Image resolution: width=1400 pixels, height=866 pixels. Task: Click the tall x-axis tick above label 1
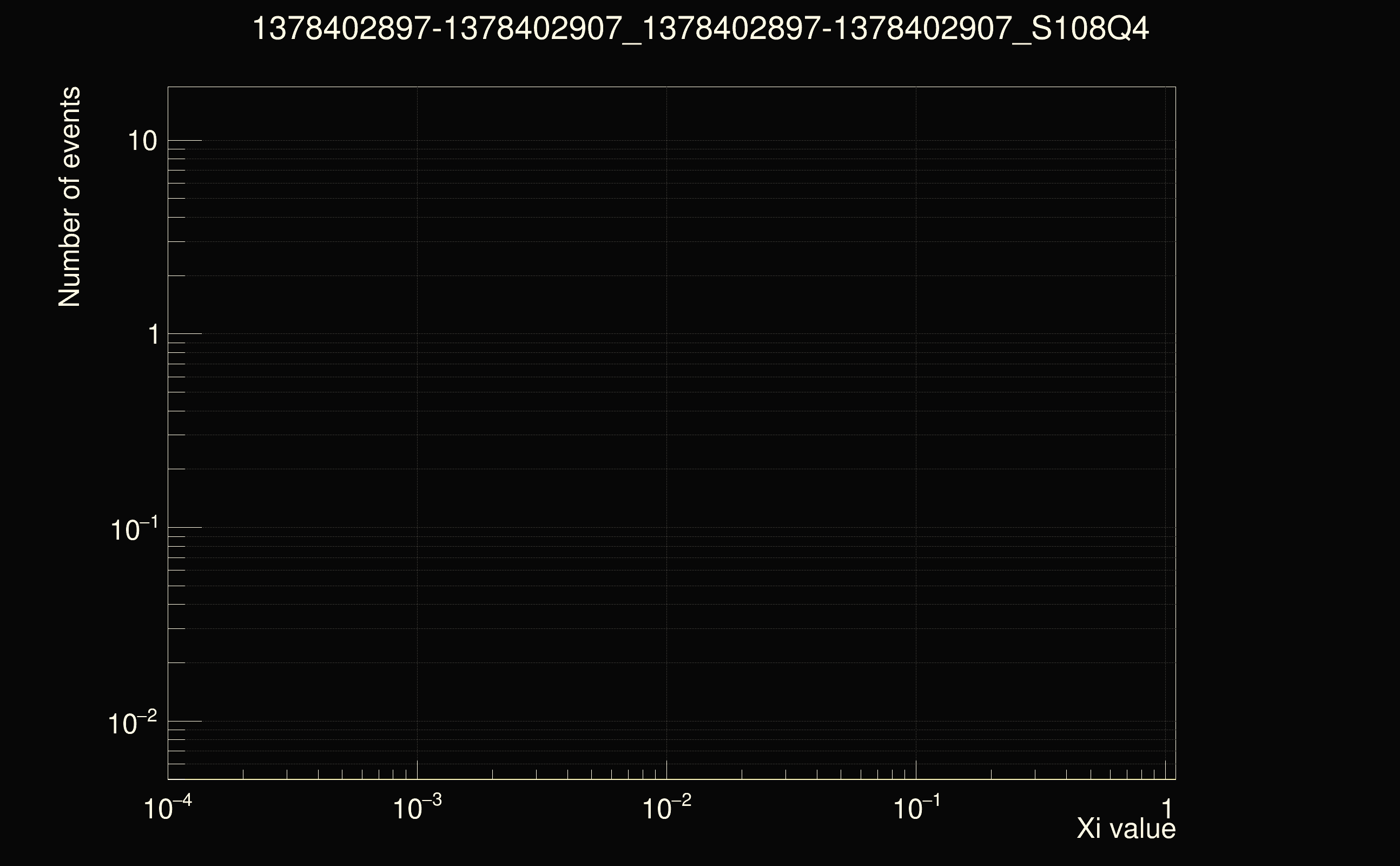pyautogui.click(x=1166, y=770)
